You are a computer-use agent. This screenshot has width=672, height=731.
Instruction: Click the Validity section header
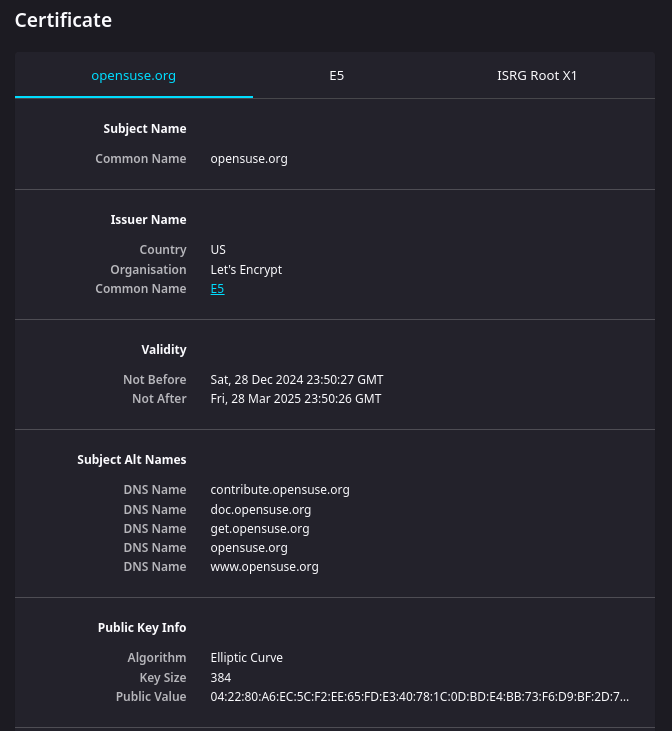[164, 350]
